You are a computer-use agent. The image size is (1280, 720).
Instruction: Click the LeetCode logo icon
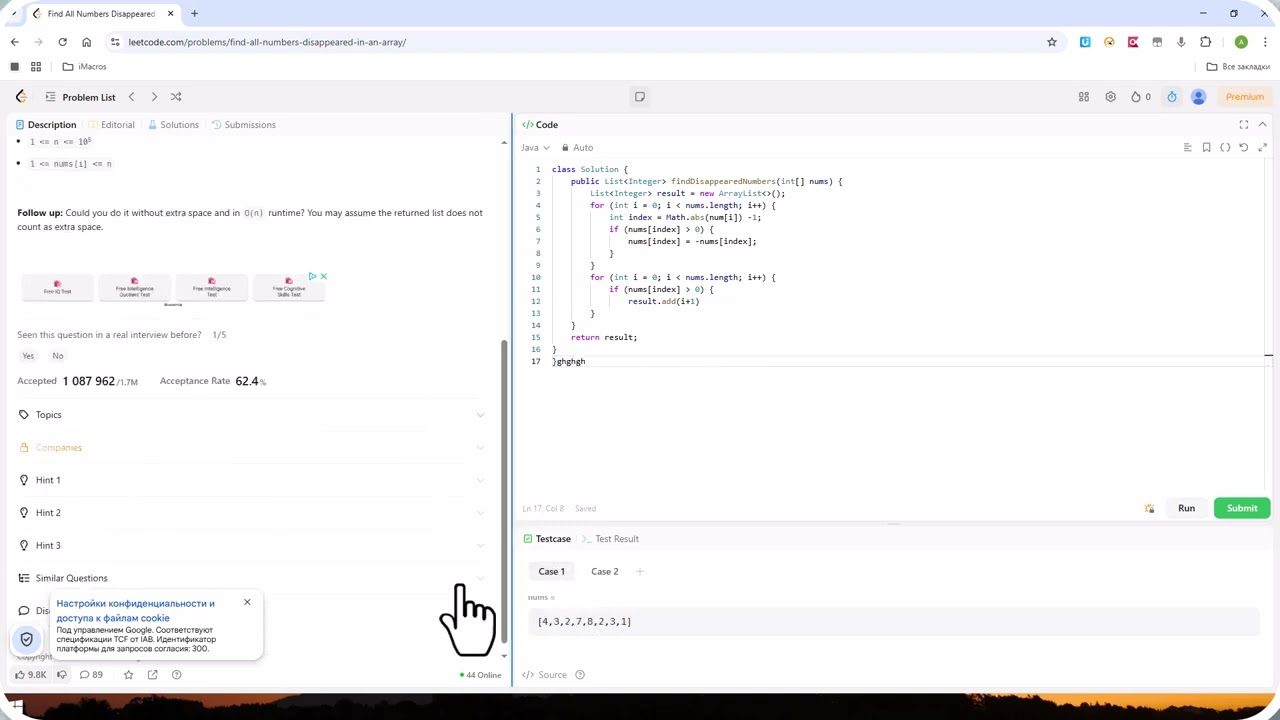coord(21,97)
